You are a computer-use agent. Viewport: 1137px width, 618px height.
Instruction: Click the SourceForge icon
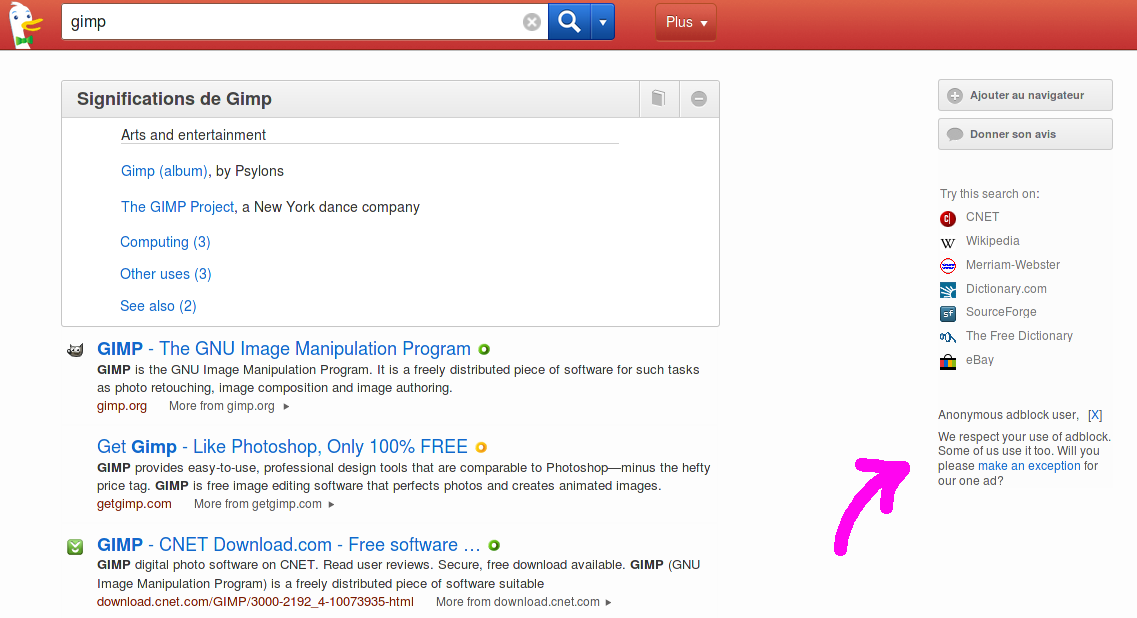(948, 313)
